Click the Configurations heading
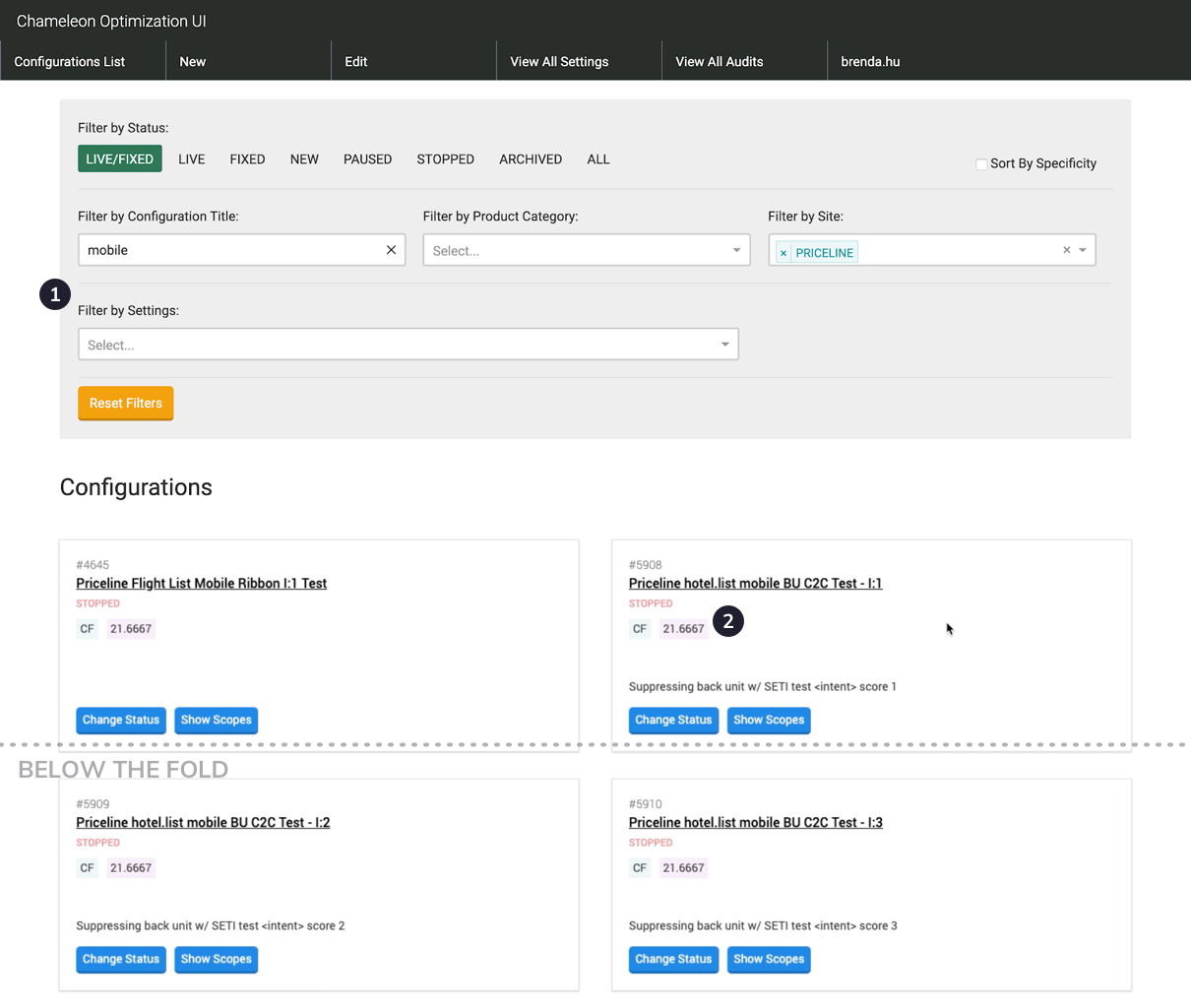The height and width of the screenshot is (1008, 1191). [x=136, y=487]
